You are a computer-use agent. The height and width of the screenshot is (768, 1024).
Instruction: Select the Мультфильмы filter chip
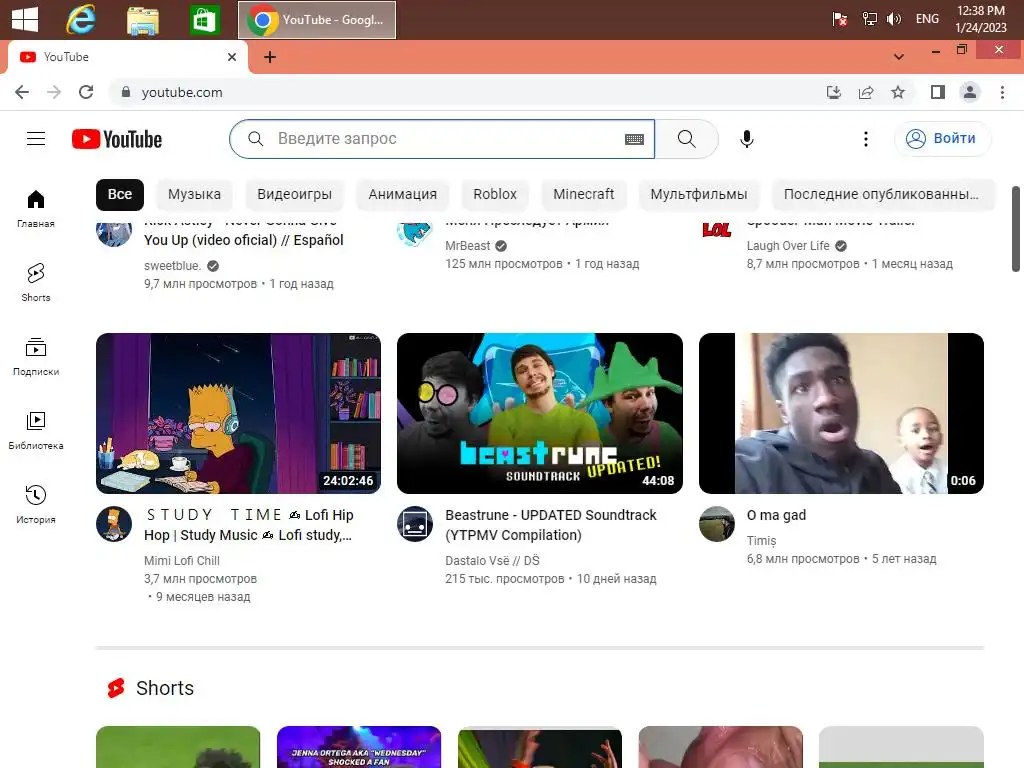pyautogui.click(x=698, y=194)
